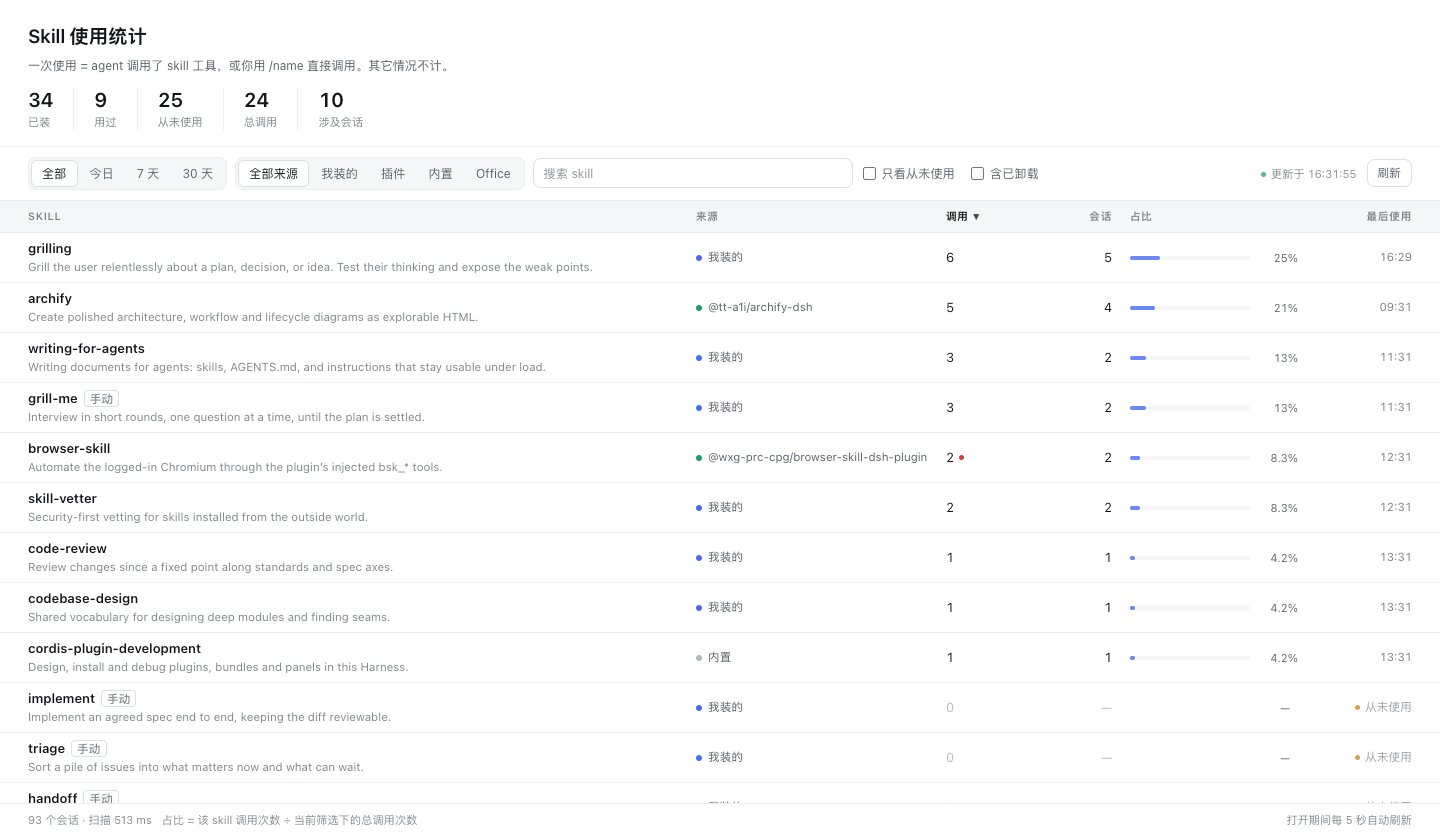Click the 手动 badge beside implement
The height and width of the screenshot is (836, 1440).
pos(118,699)
